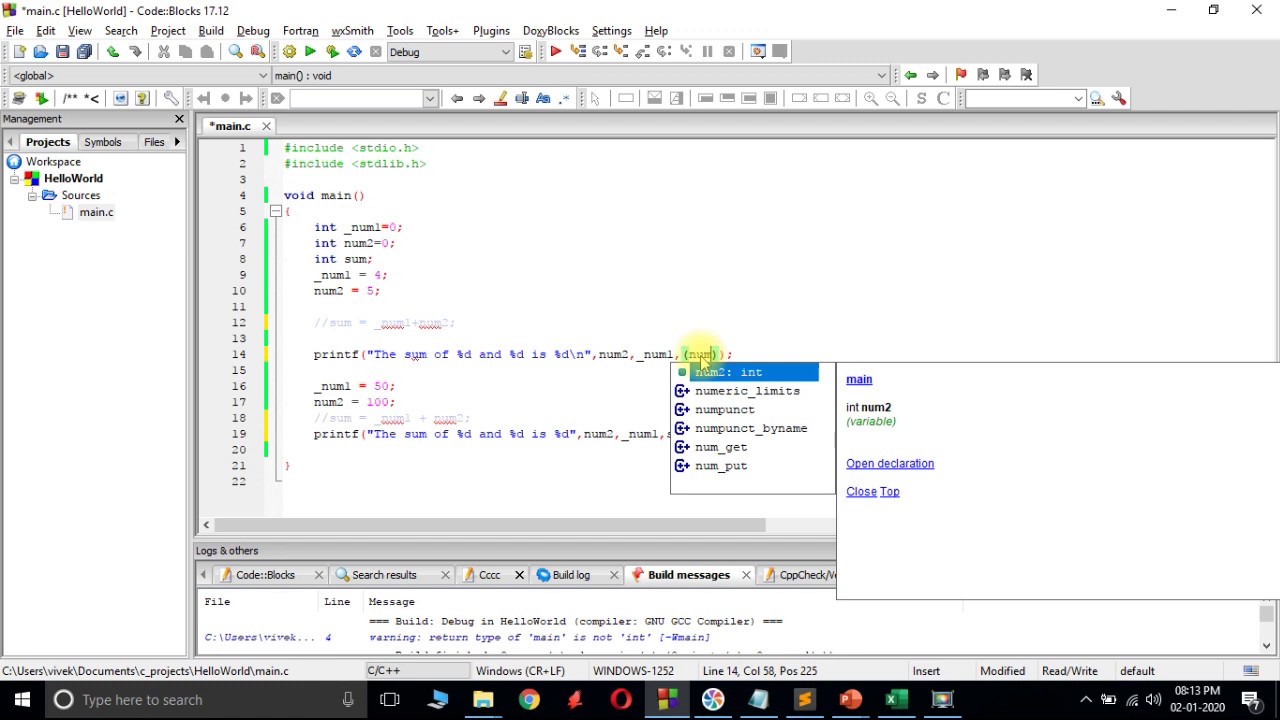Click the Clear bookmarks flag icon
The height and width of the screenshot is (720, 1280).
tap(1027, 75)
